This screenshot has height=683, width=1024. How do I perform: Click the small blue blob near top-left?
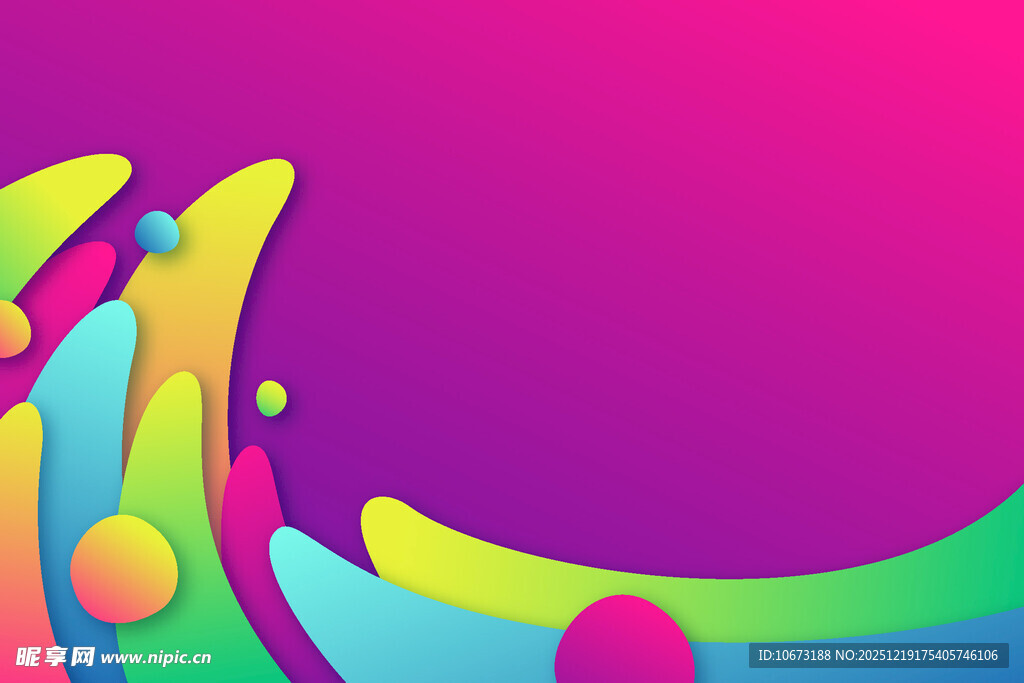(x=157, y=232)
